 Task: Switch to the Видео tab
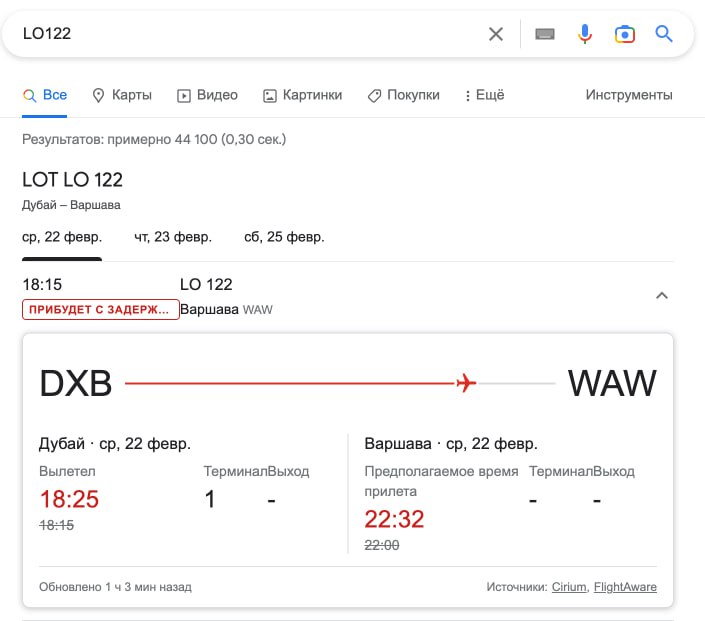(x=208, y=95)
